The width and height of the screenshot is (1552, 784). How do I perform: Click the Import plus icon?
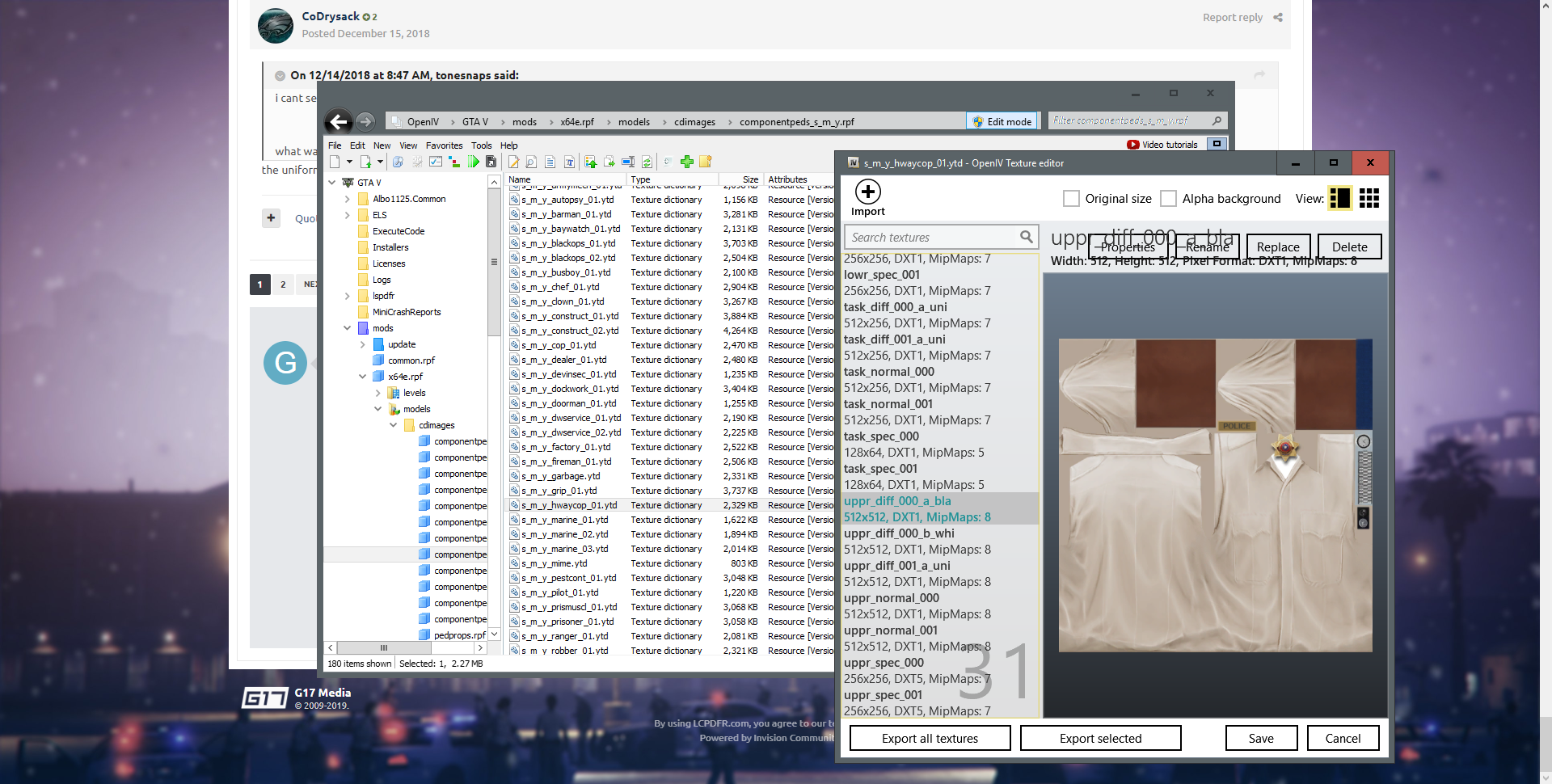[x=867, y=192]
